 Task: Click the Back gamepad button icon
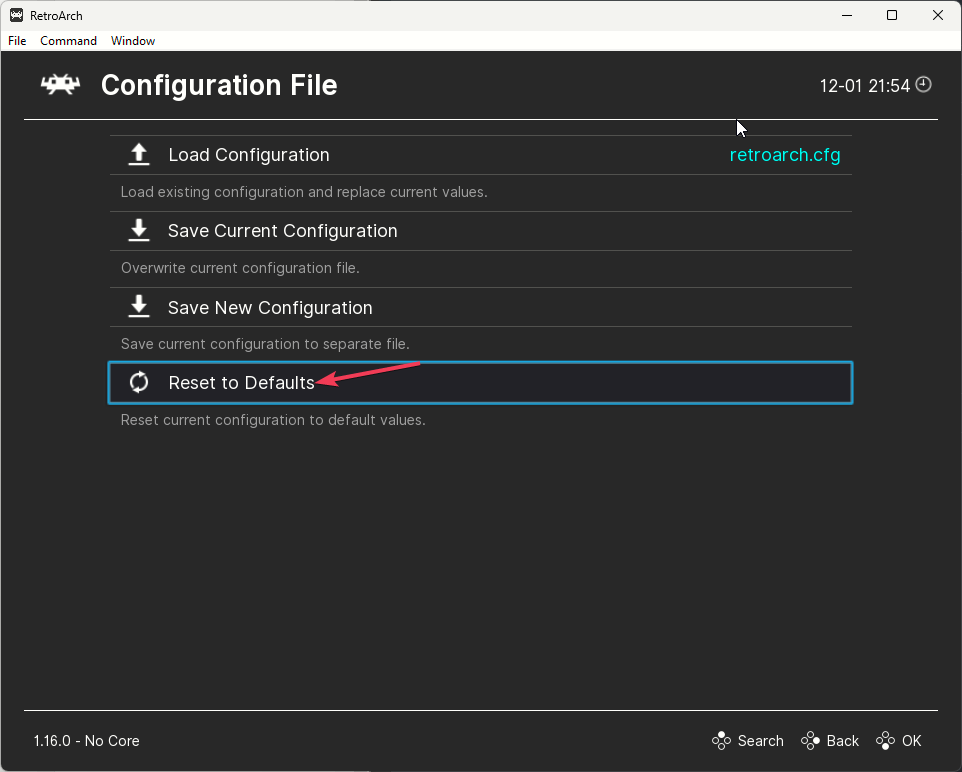coord(811,741)
